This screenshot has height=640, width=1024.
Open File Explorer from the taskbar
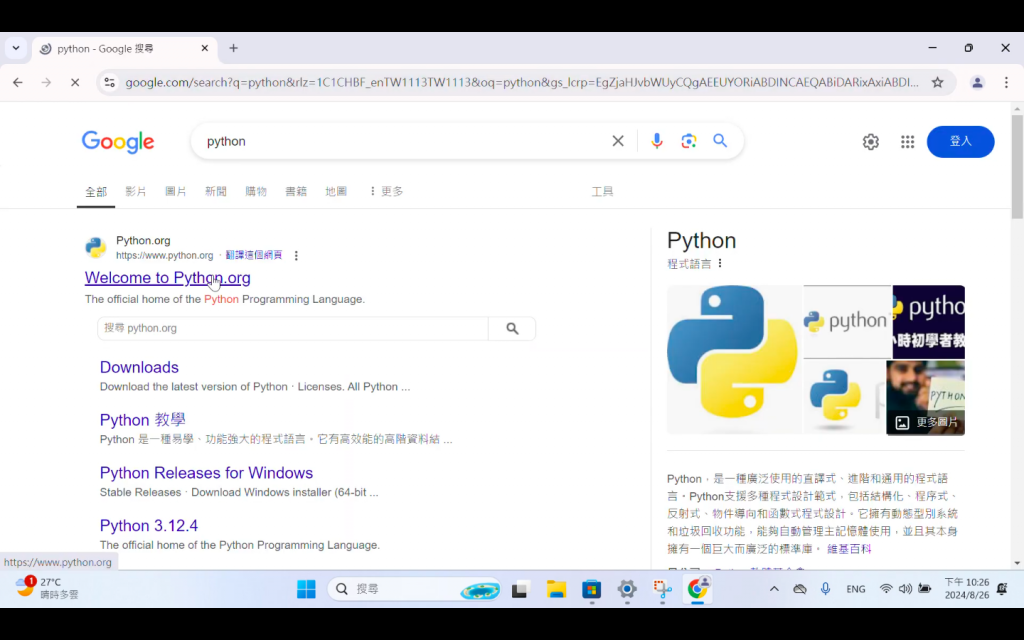click(556, 589)
